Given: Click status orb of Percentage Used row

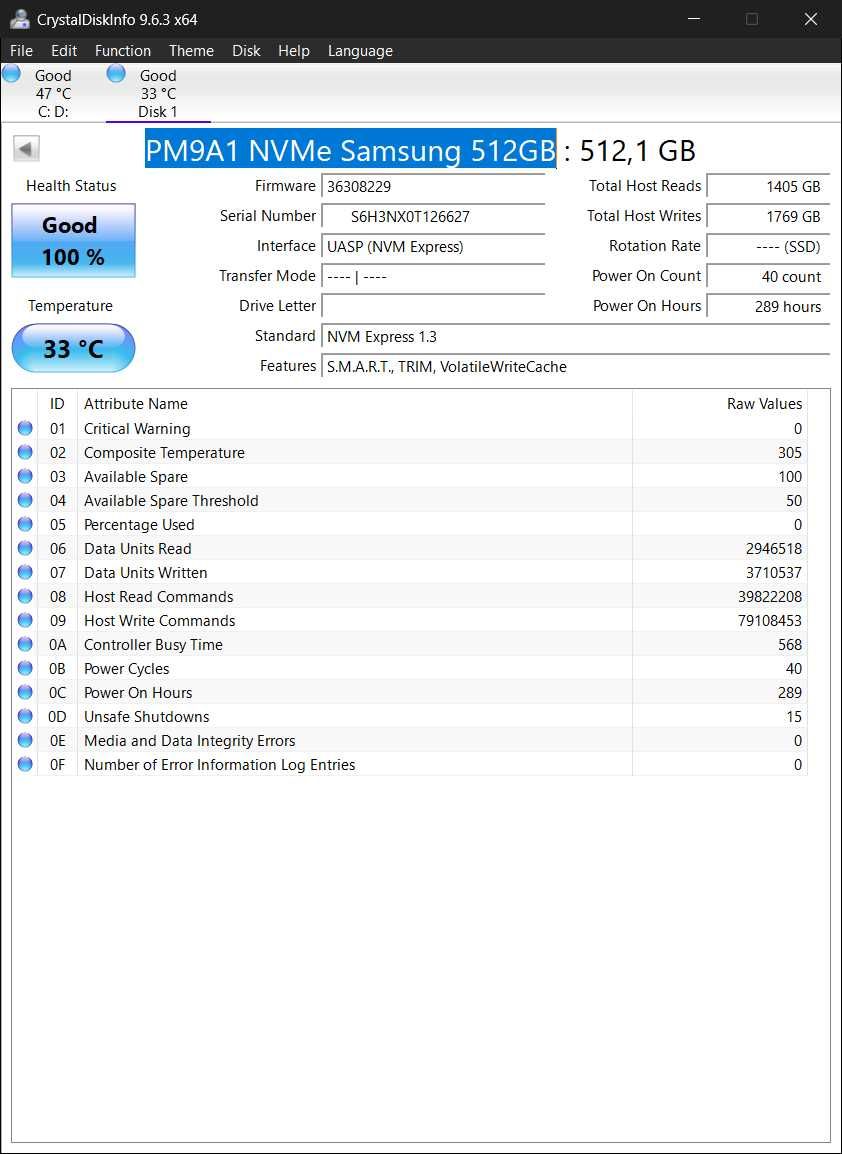Looking at the screenshot, I should [25, 524].
